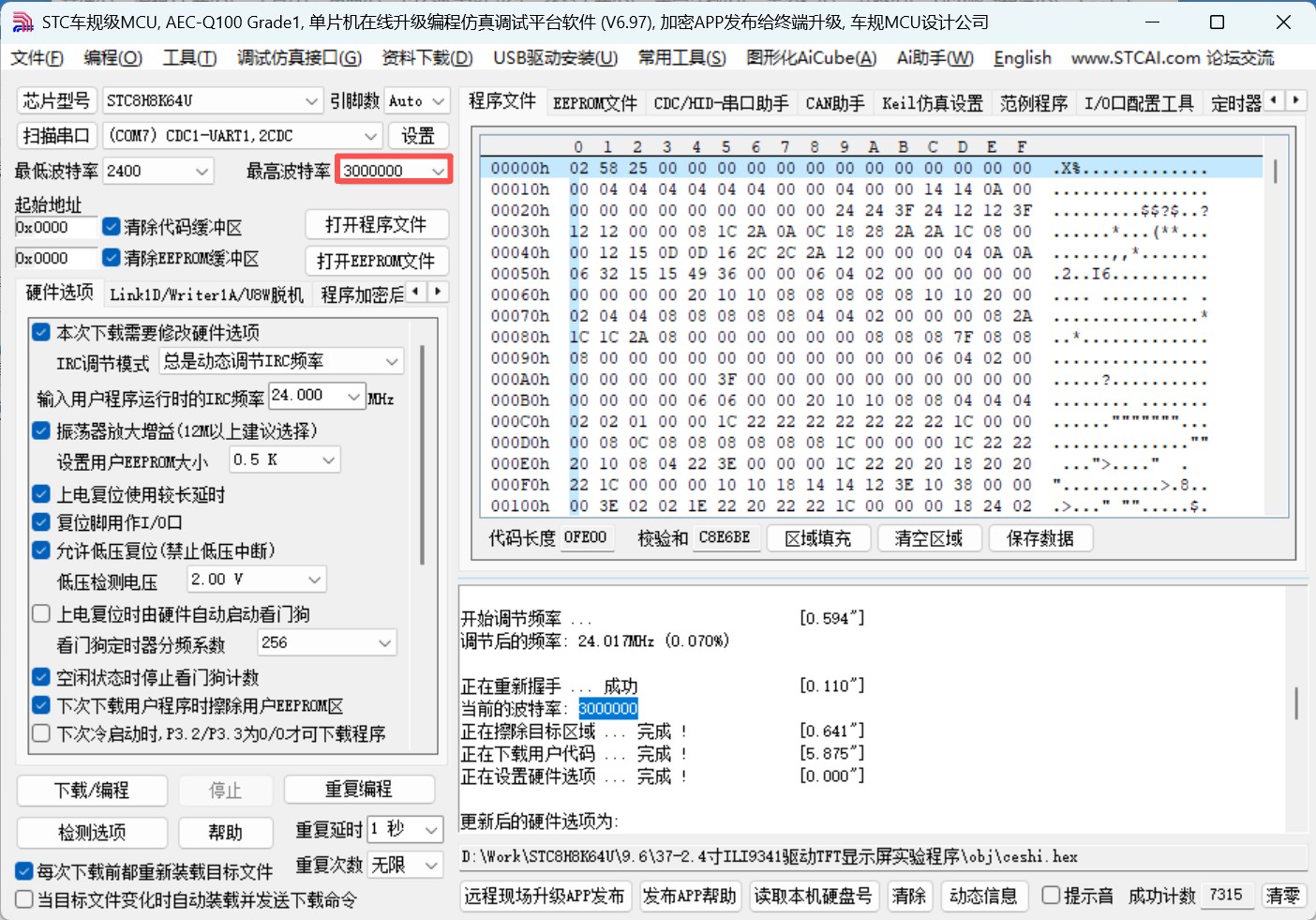1316x920 pixels.
Task: Toggle 上电复位使用较长延时 checkbox
Action: 41,494
